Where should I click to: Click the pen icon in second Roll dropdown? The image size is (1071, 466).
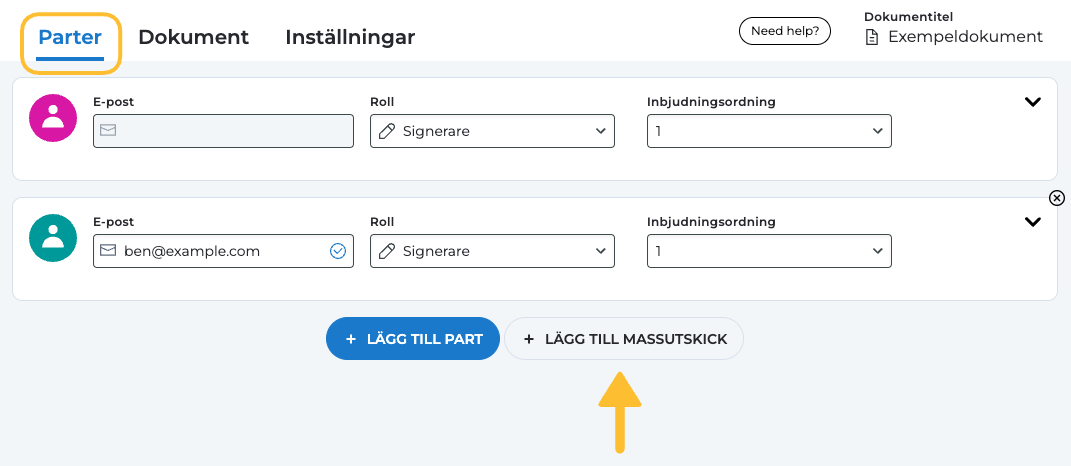(386, 251)
